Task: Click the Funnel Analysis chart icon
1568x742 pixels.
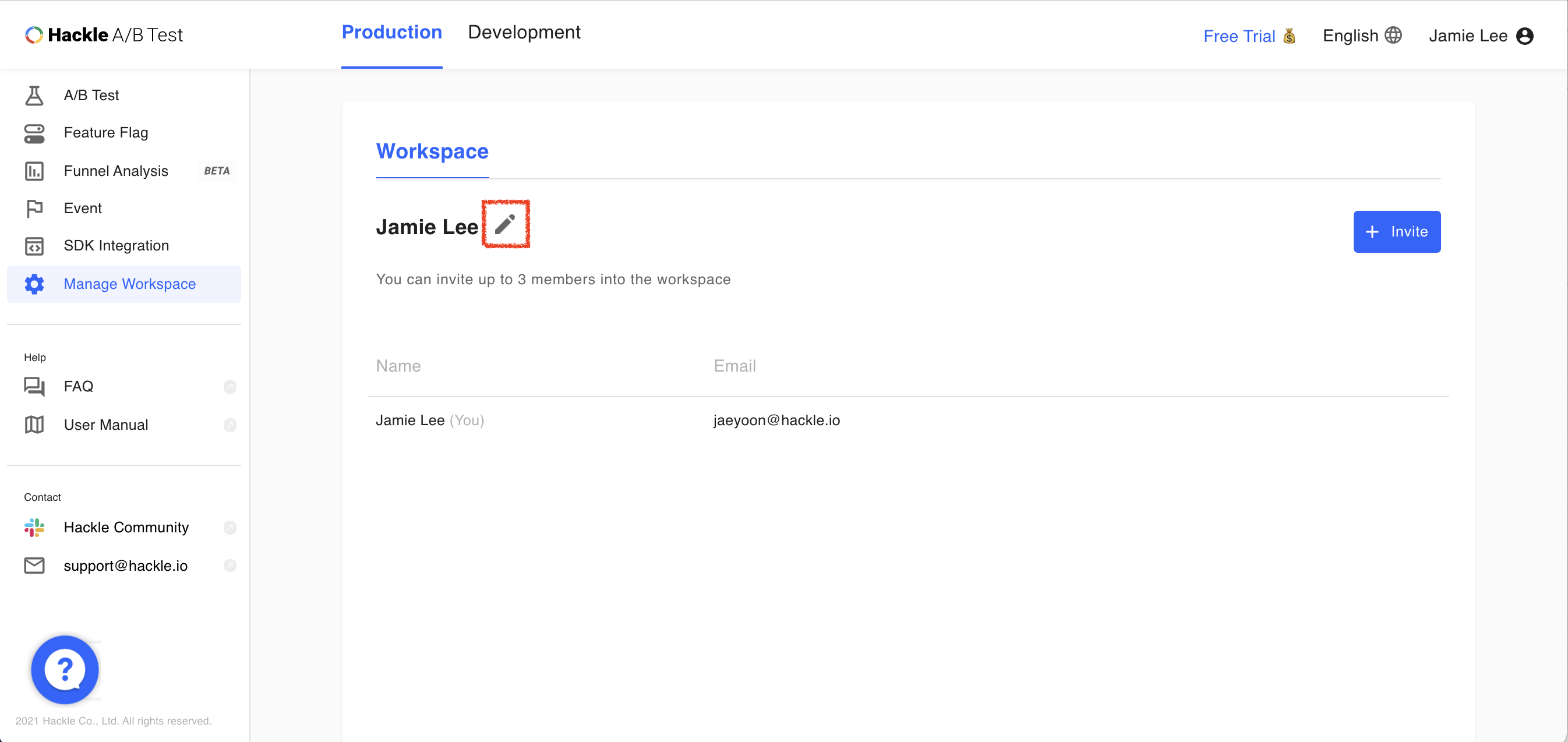Action: click(x=34, y=171)
